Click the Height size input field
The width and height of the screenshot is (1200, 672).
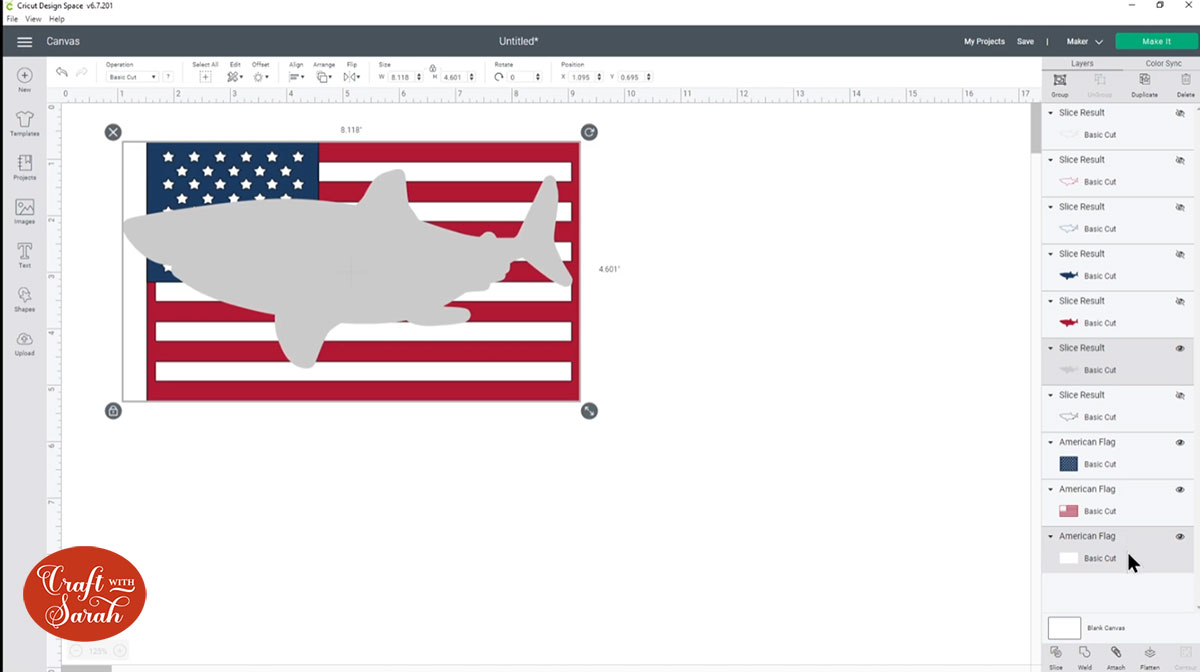point(458,77)
